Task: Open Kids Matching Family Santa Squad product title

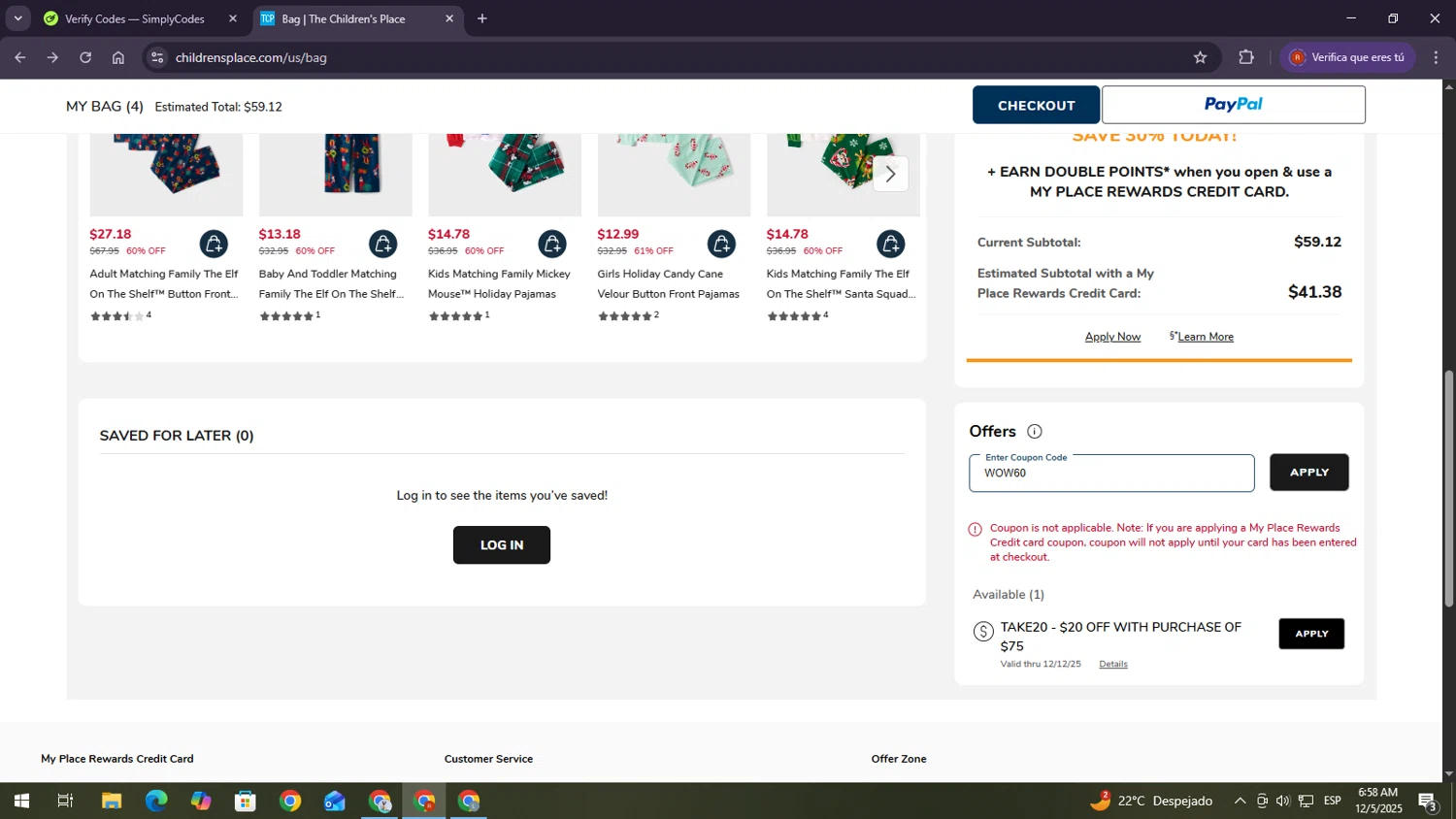Action: tap(841, 283)
